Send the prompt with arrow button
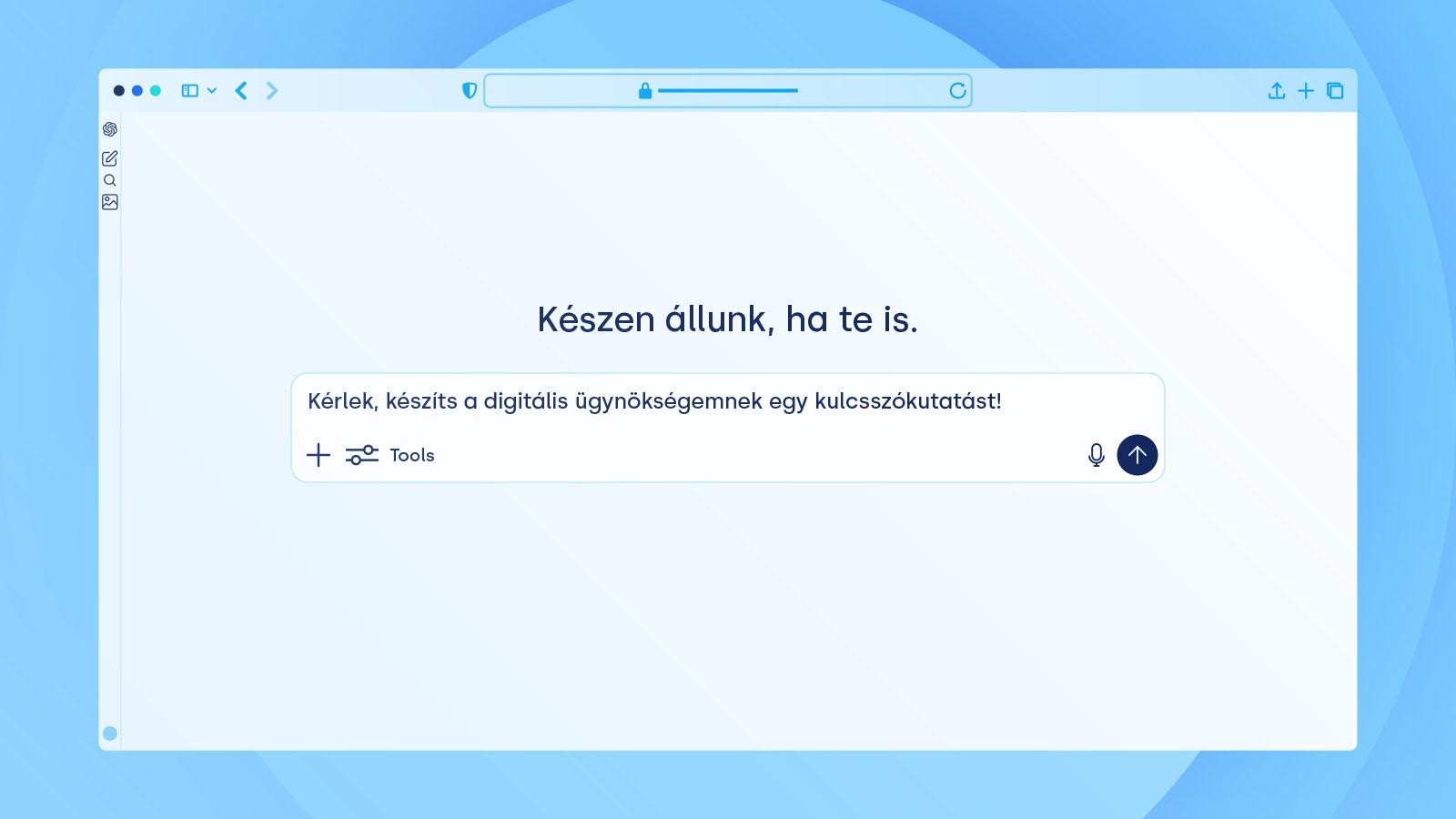The image size is (1456, 819). click(x=1137, y=455)
